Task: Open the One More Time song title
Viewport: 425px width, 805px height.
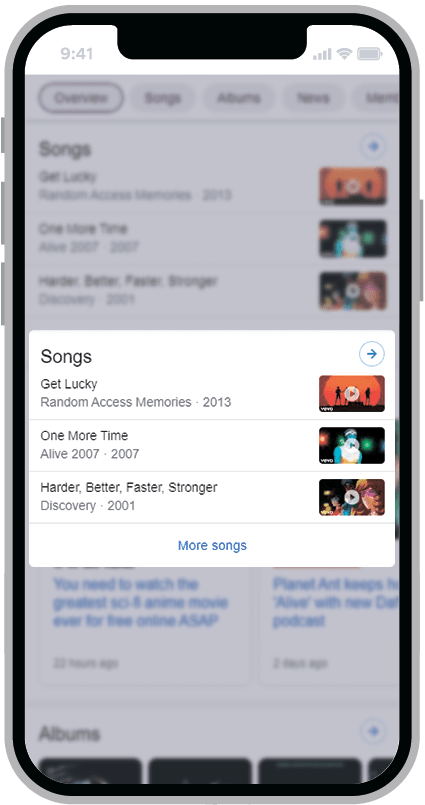Action: (84, 436)
